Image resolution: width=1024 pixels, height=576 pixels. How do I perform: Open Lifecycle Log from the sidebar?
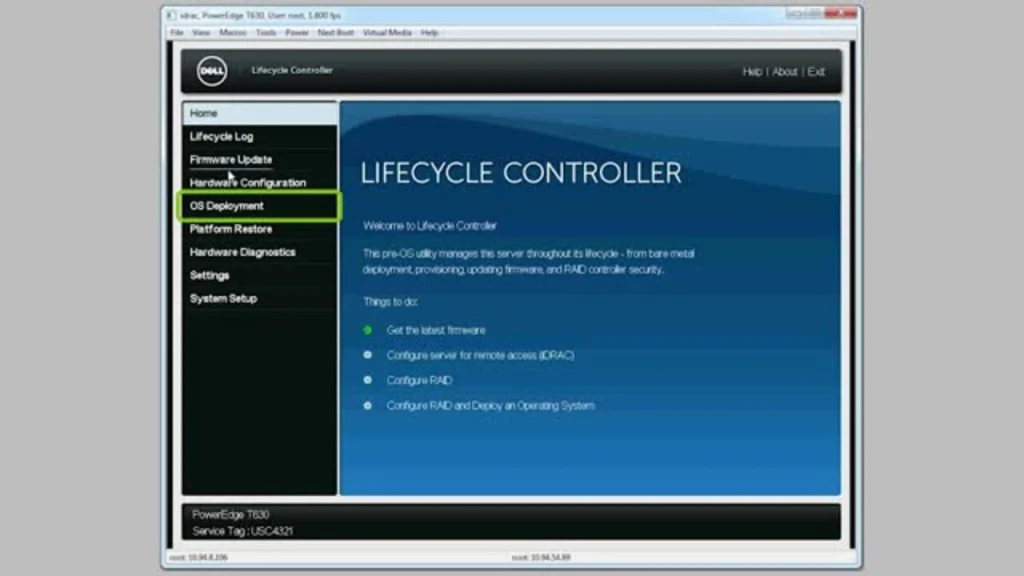pyautogui.click(x=222, y=136)
